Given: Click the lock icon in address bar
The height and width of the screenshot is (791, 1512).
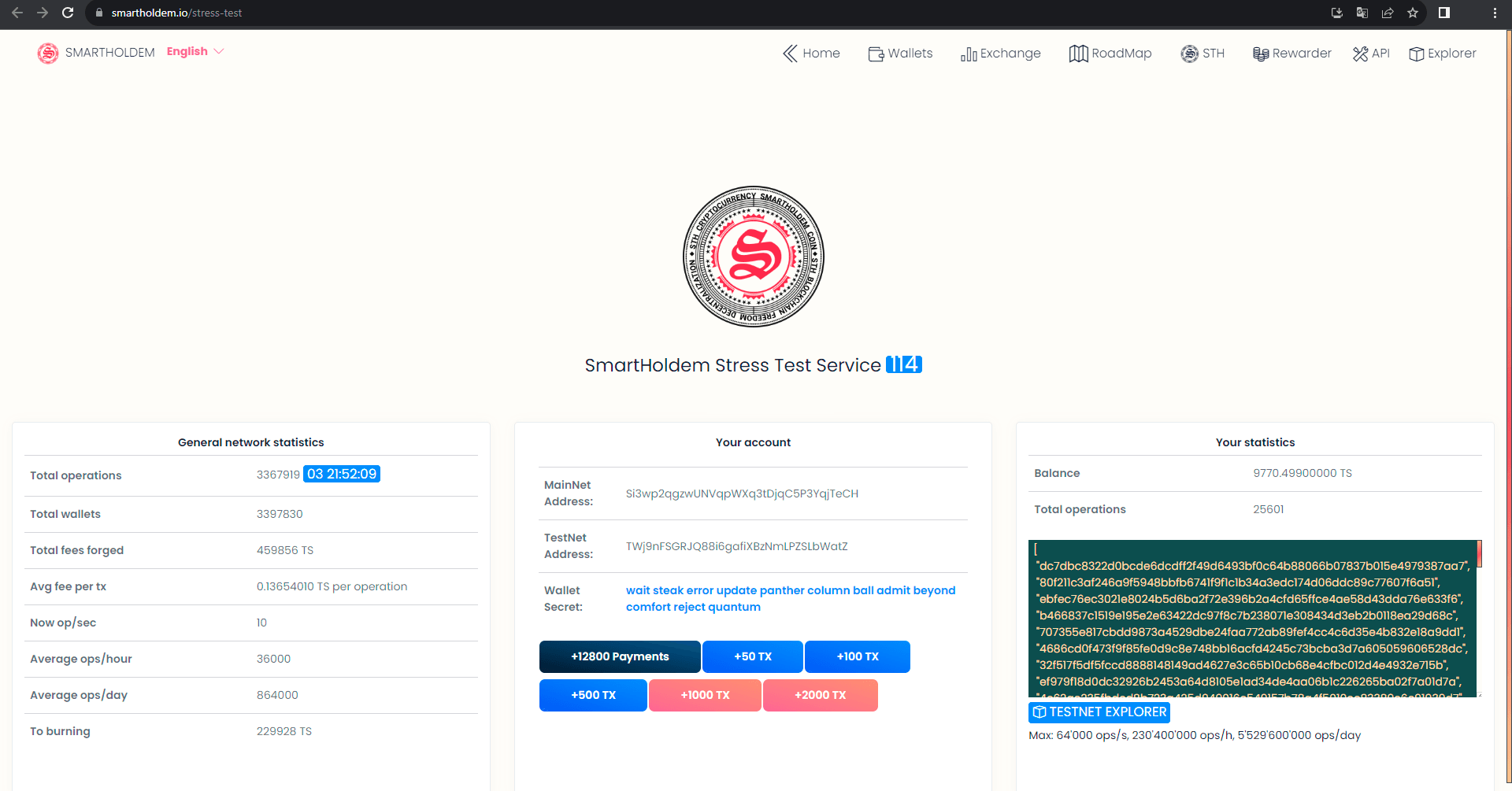Looking at the screenshot, I should point(99,13).
